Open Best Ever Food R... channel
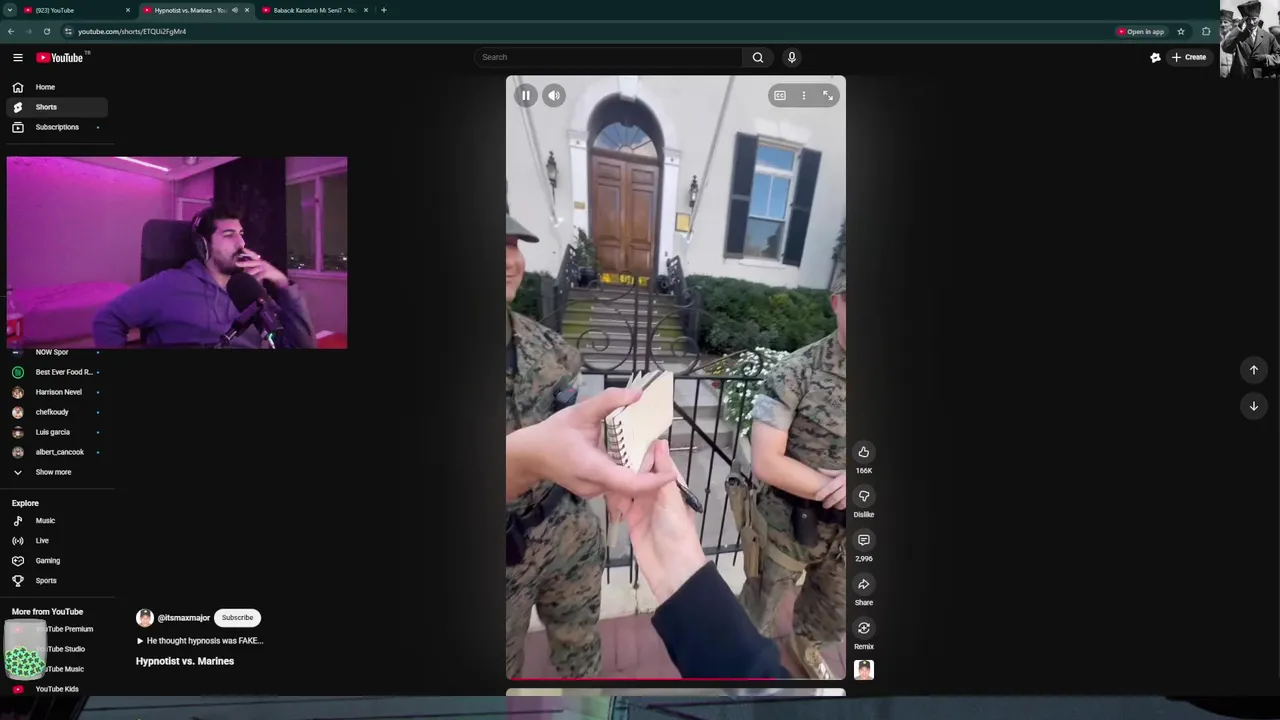 56,372
